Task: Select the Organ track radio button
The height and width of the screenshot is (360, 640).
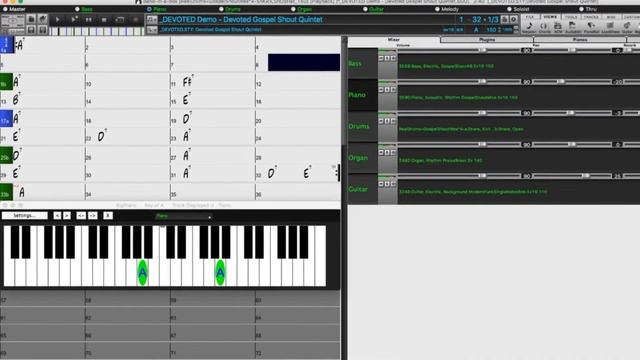Action: pyautogui.click(x=293, y=9)
